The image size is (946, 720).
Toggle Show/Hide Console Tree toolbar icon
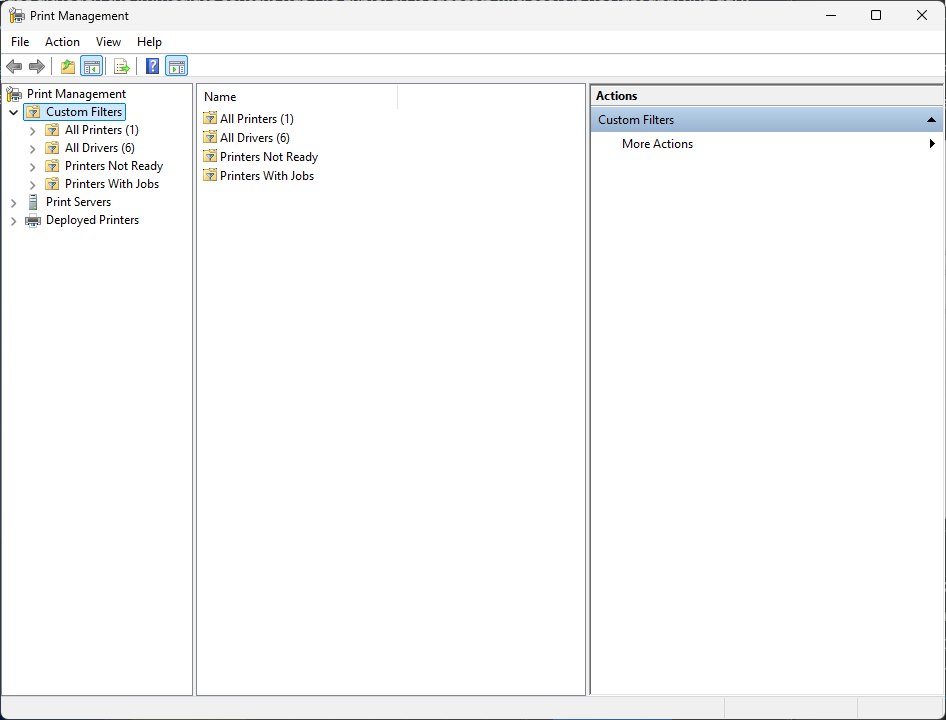tap(92, 66)
